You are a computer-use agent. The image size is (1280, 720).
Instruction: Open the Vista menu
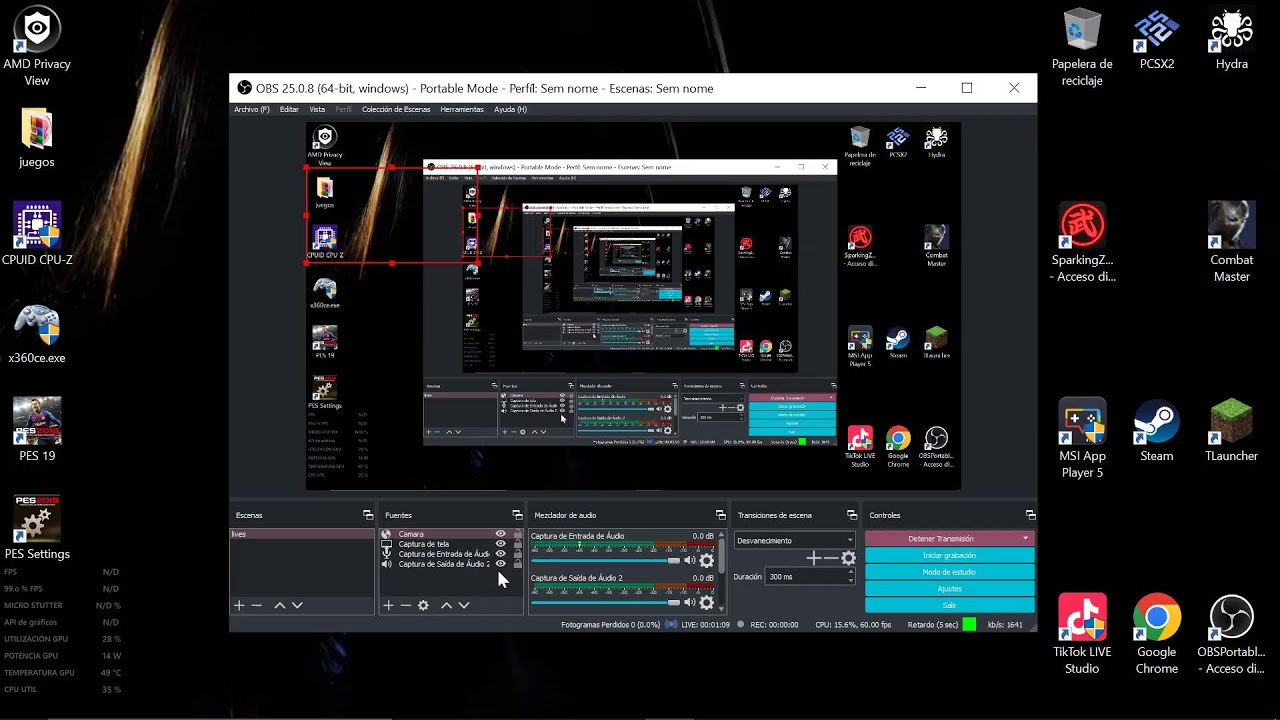click(317, 109)
